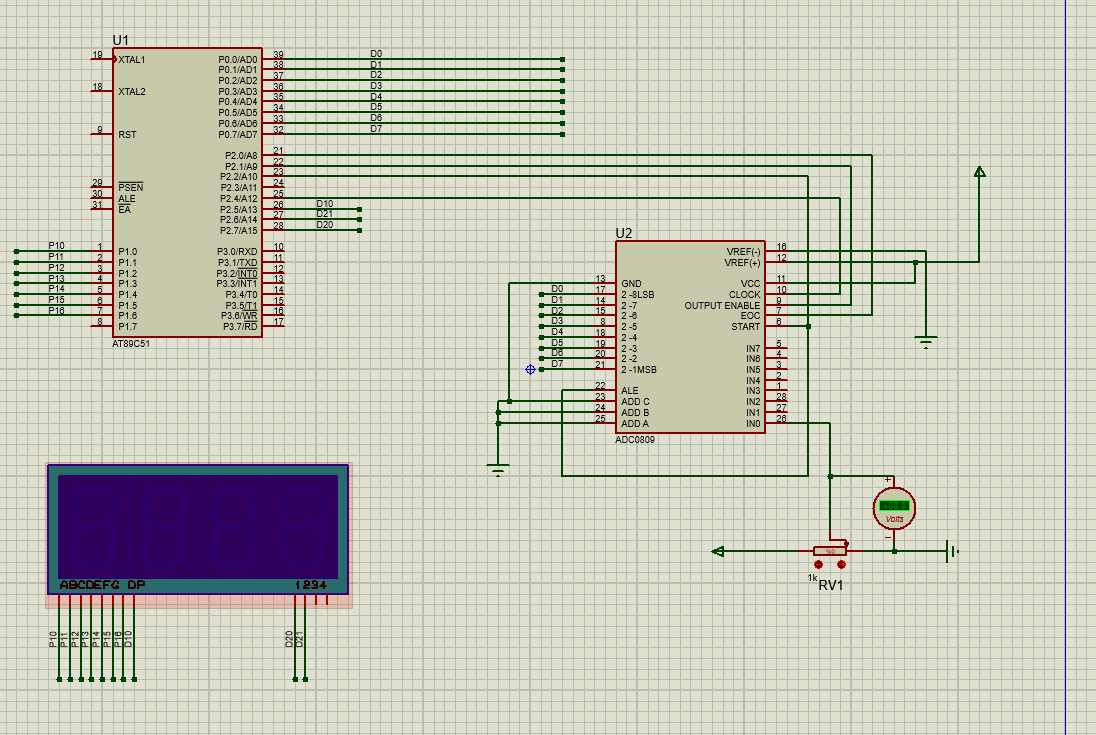Click the IN7 pin label on U2

coord(753,349)
